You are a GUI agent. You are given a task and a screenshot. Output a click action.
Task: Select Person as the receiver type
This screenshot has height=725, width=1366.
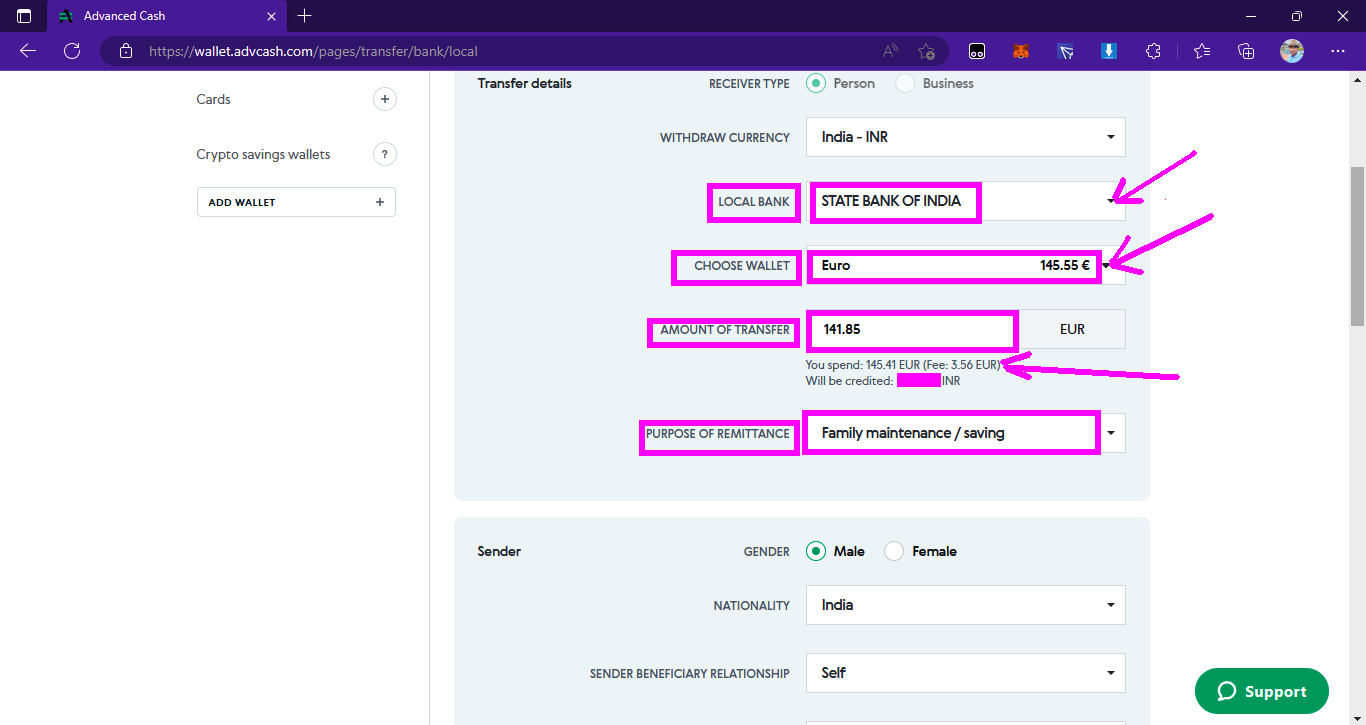pos(816,83)
